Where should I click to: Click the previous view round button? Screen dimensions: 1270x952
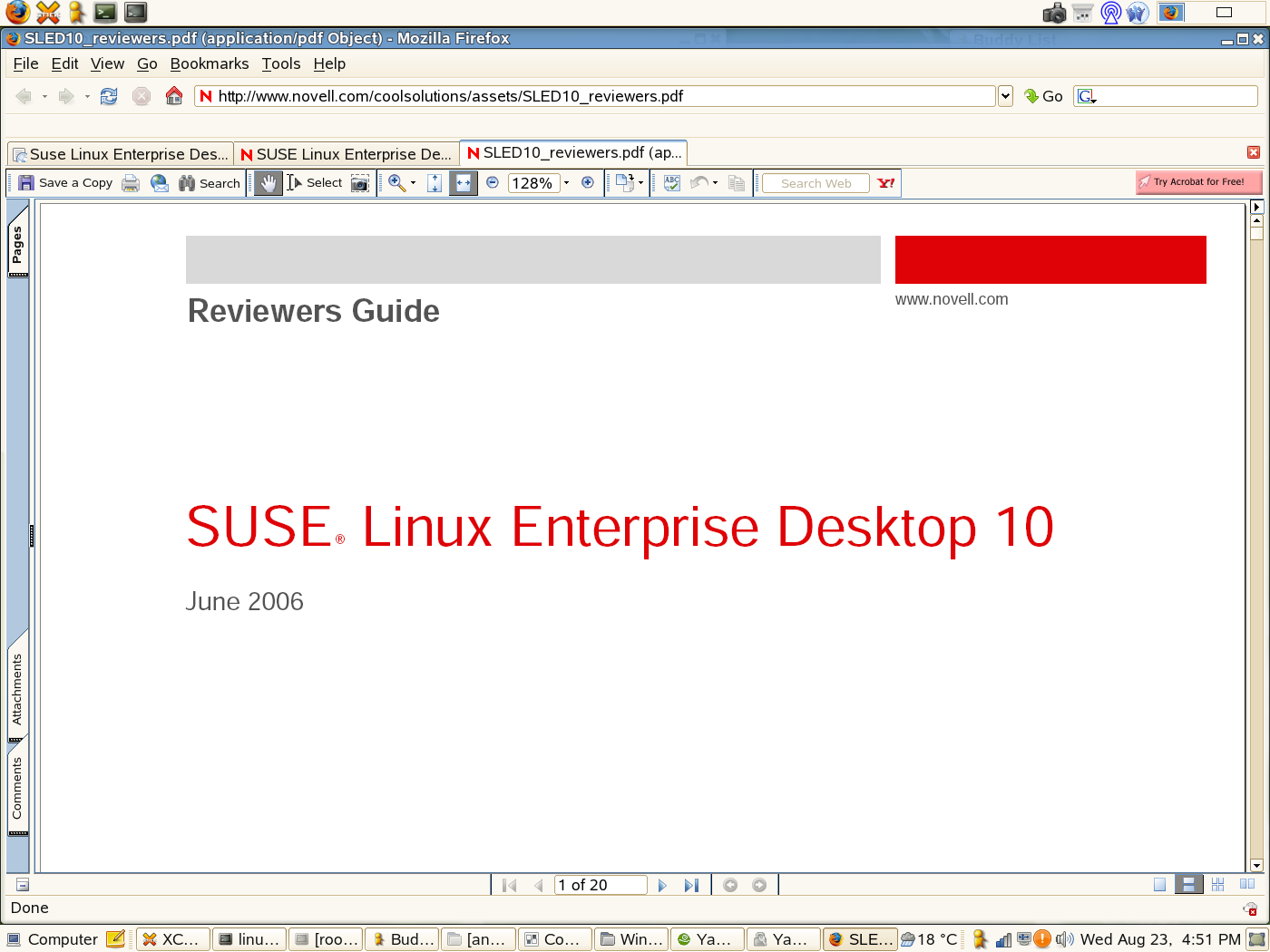click(730, 886)
